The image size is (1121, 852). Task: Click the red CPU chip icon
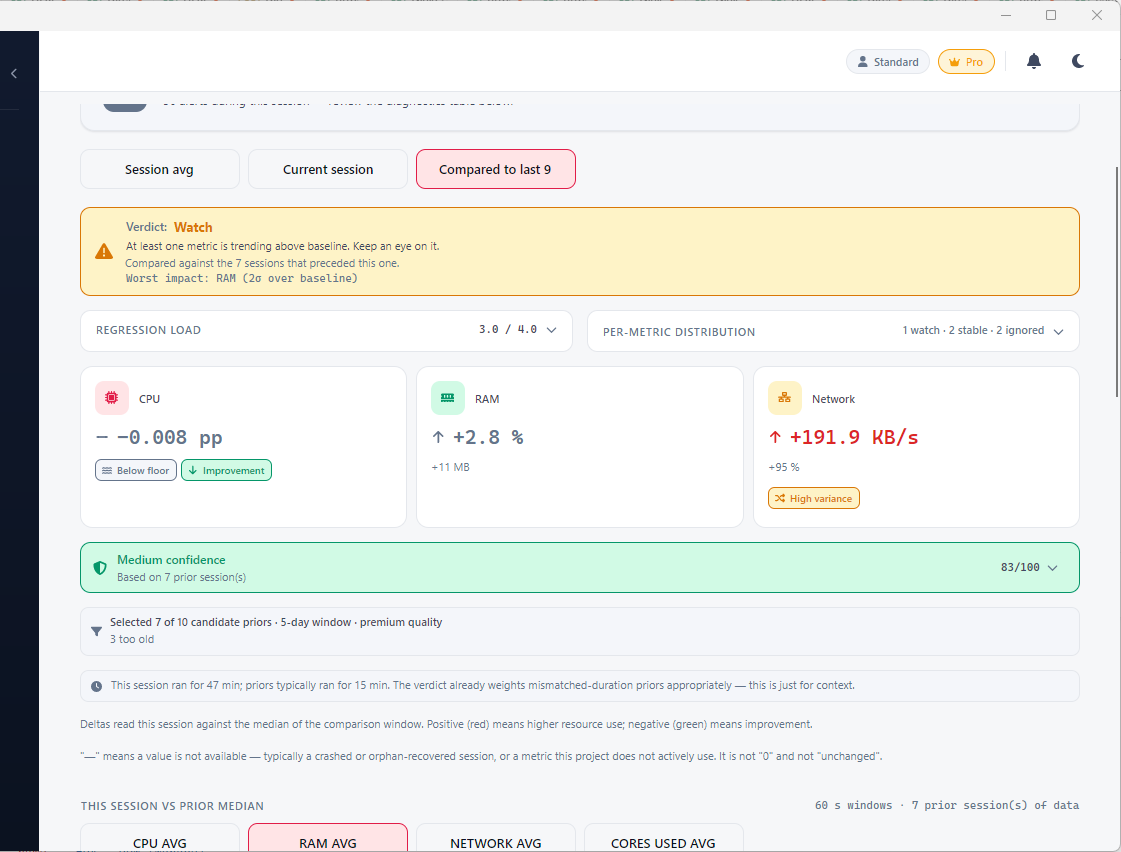coord(112,398)
